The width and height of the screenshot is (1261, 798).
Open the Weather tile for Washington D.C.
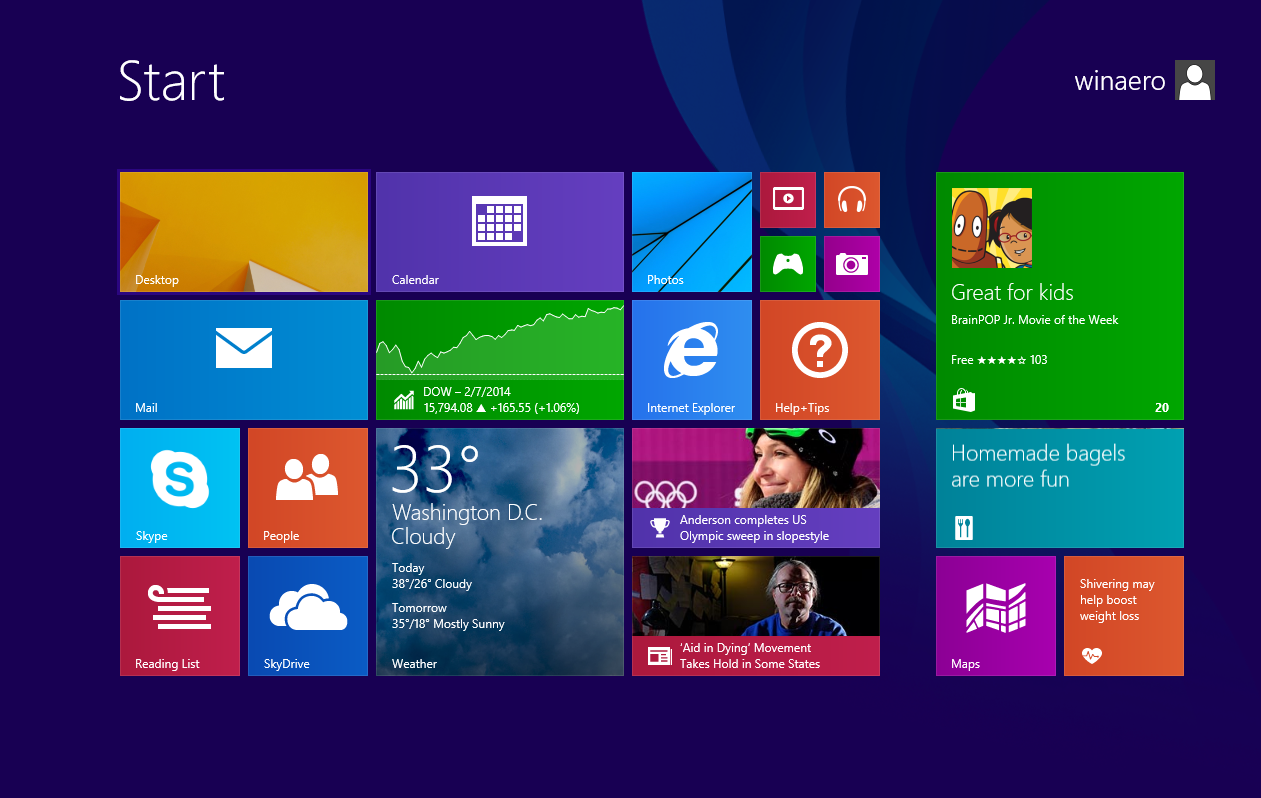tap(500, 552)
